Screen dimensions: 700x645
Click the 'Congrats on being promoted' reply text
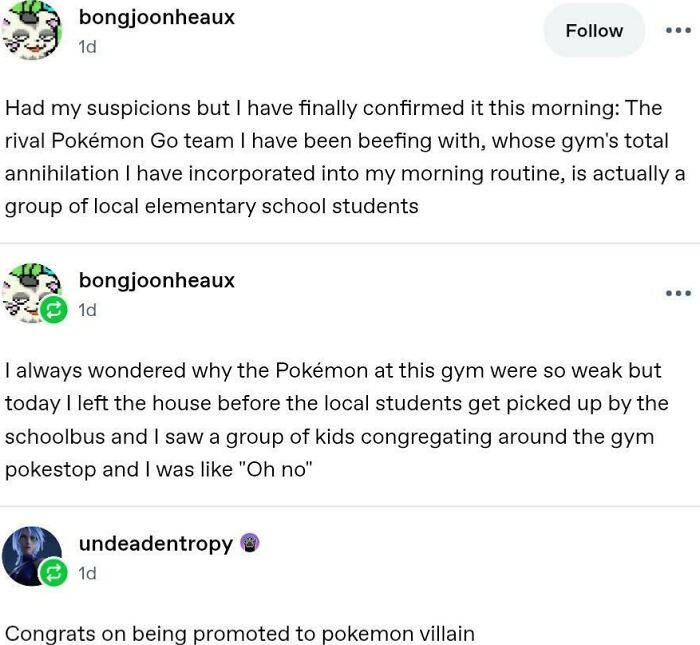[x=239, y=633]
